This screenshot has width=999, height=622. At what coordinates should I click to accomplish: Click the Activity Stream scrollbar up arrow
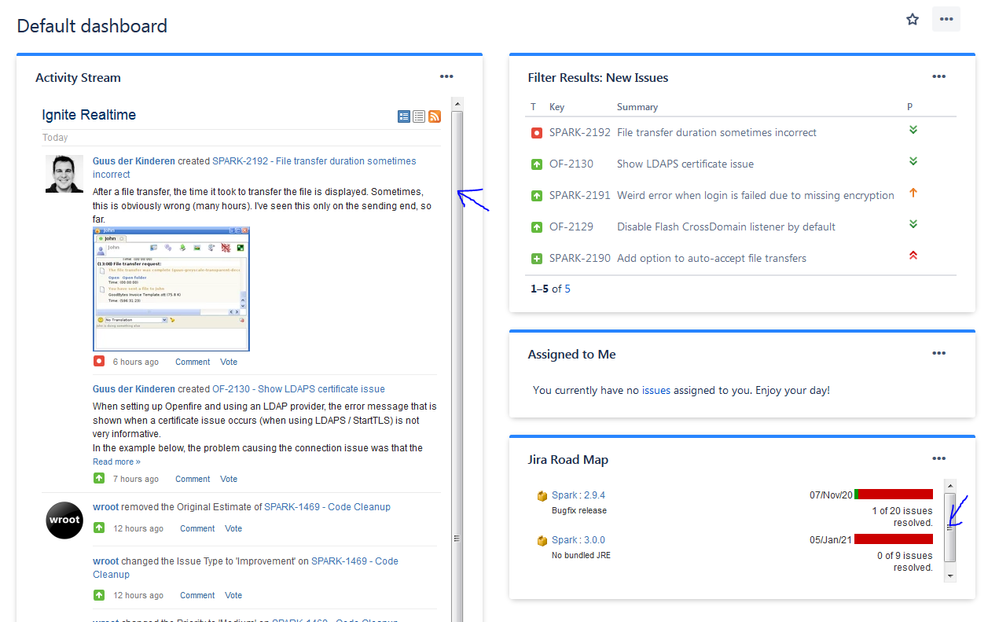(457, 104)
